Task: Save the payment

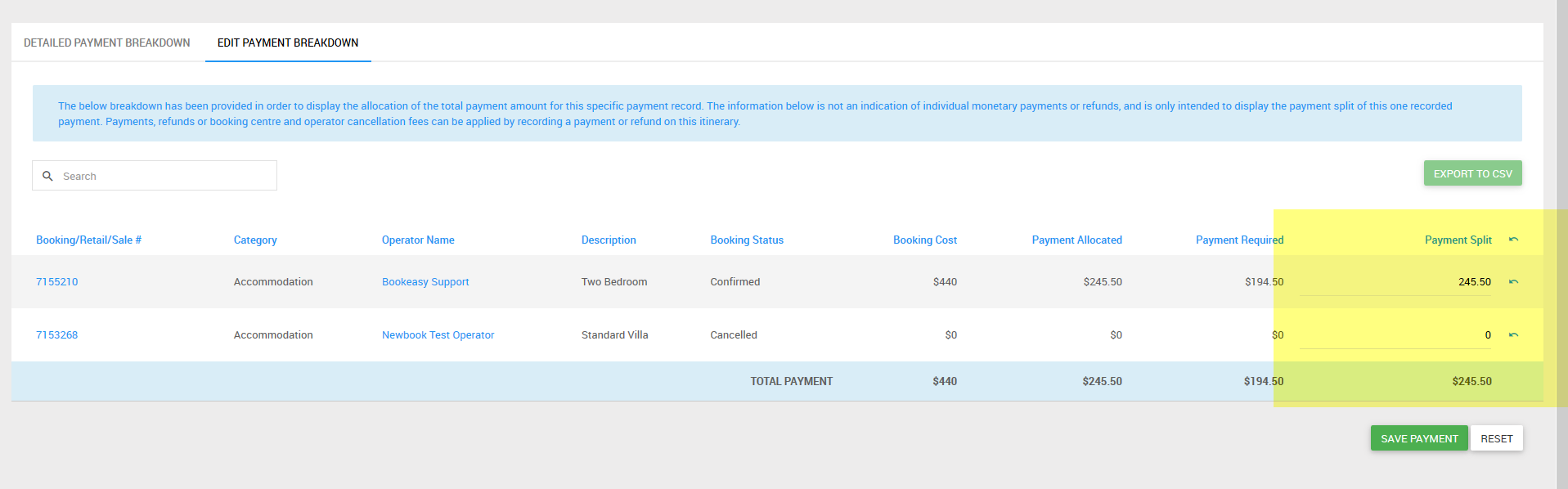Action: coord(1419,438)
